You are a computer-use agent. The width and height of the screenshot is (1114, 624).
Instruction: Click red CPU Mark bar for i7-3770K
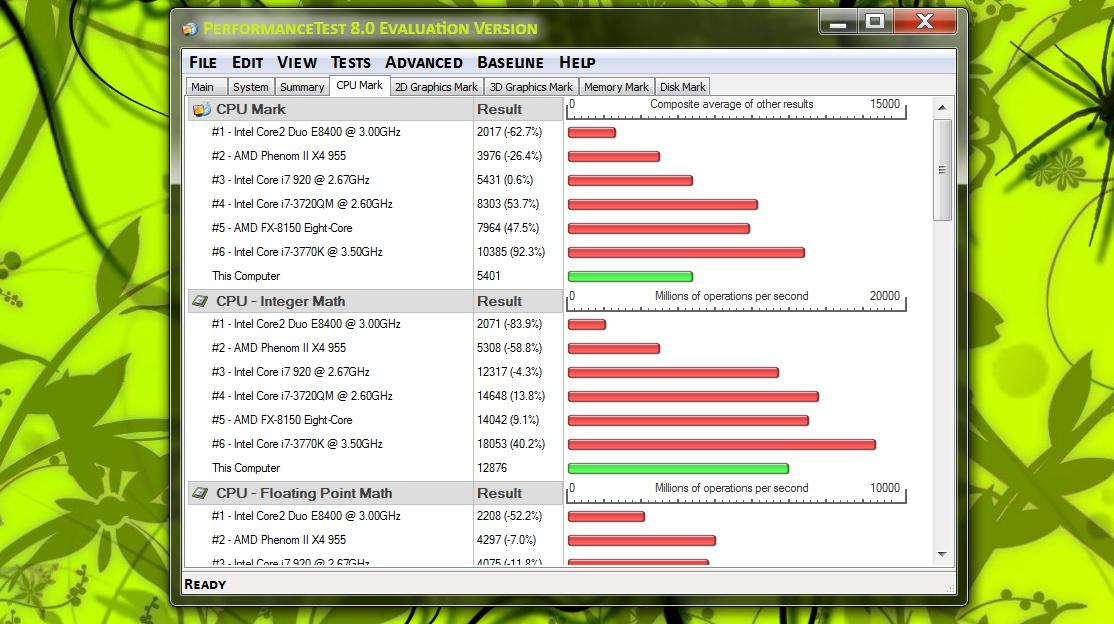pyautogui.click(x=686, y=252)
